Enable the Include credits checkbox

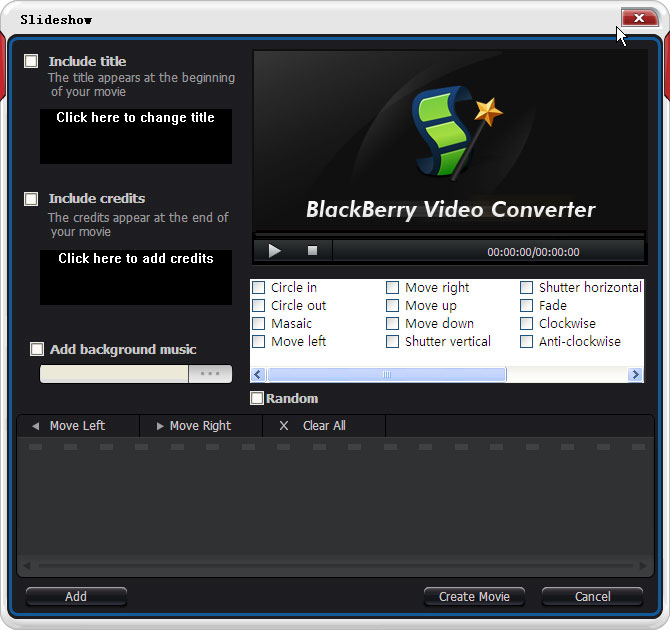coord(31,199)
